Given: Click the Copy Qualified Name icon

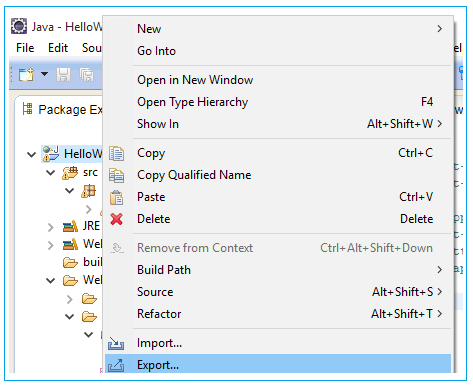Looking at the screenshot, I should tap(117, 176).
